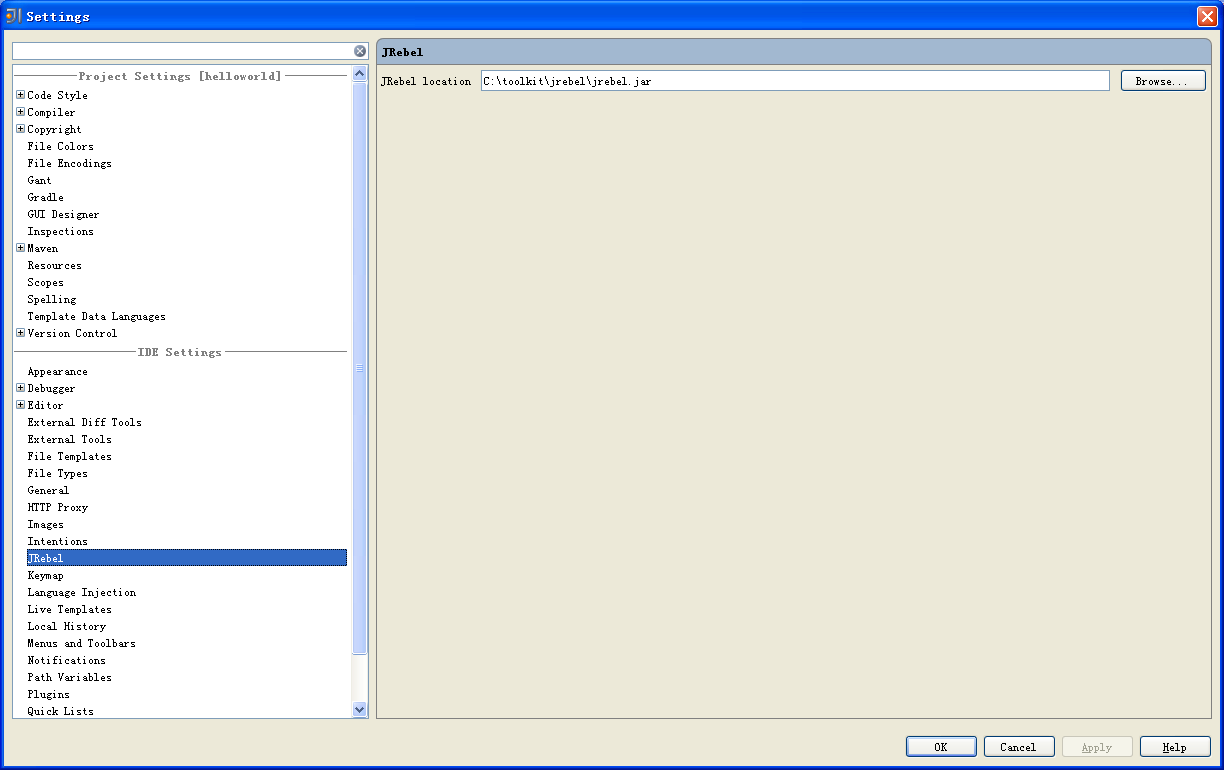Click the Browse button
This screenshot has width=1224, height=770.
click(x=1163, y=81)
